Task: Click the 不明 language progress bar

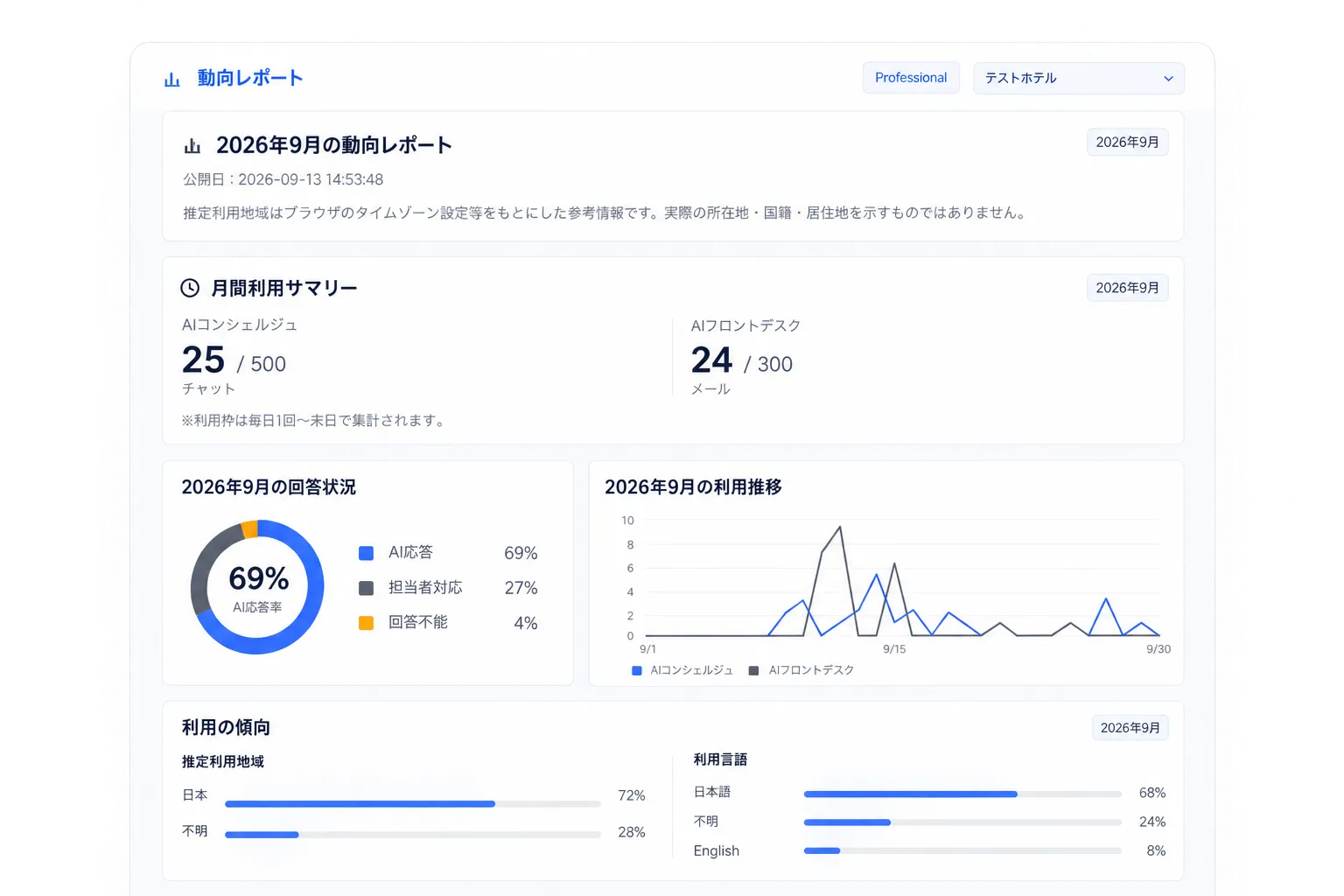Action: (x=962, y=822)
